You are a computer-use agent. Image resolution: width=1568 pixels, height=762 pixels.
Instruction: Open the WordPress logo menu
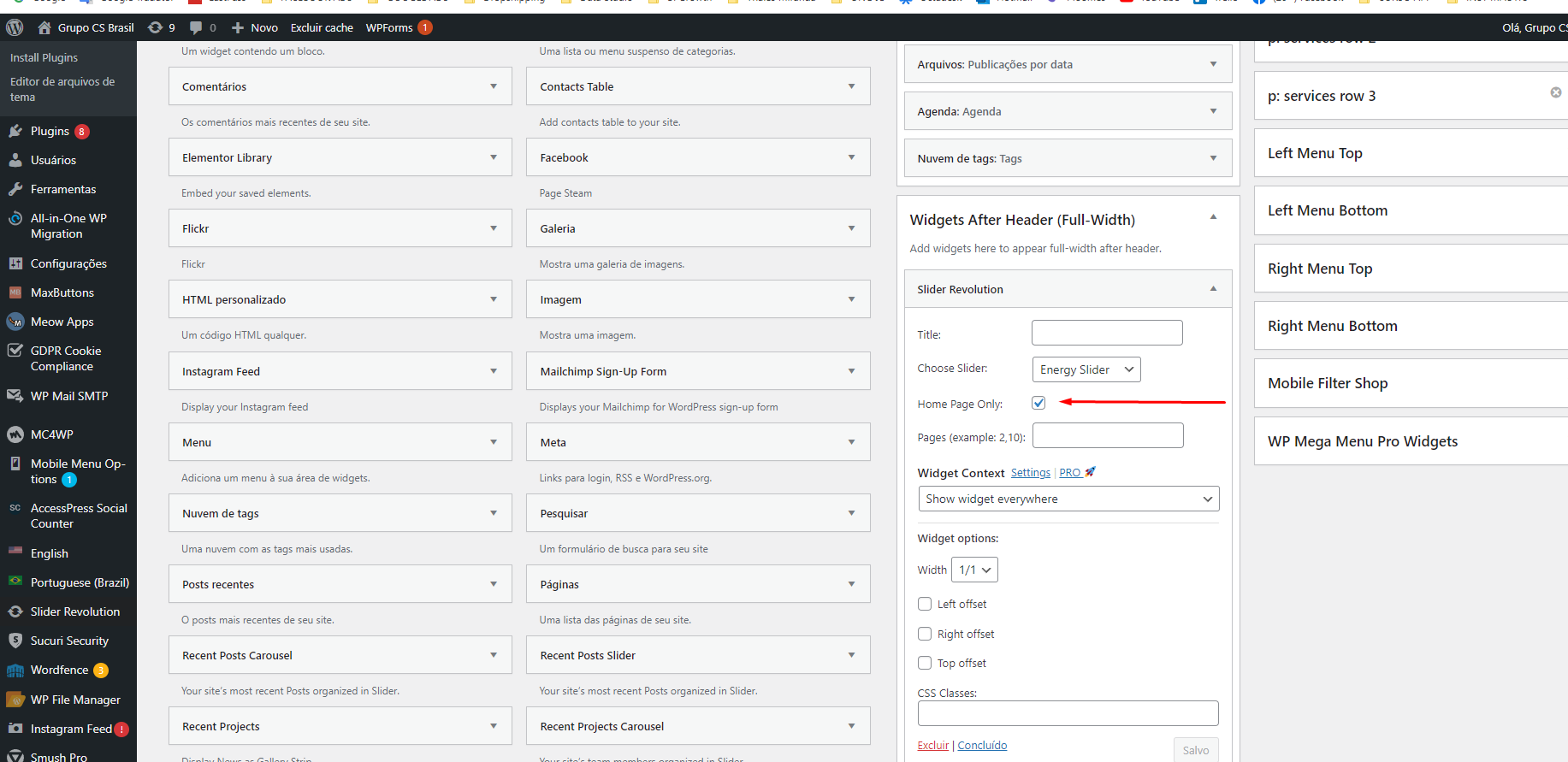(x=15, y=27)
